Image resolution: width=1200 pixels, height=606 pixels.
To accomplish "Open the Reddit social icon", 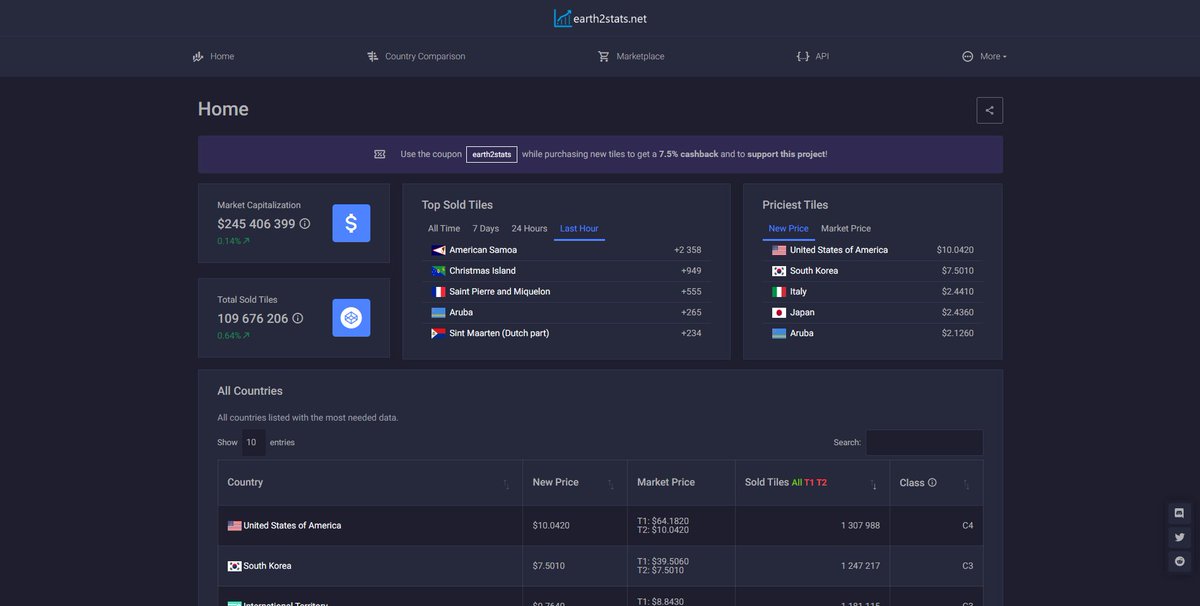I will (x=1179, y=561).
